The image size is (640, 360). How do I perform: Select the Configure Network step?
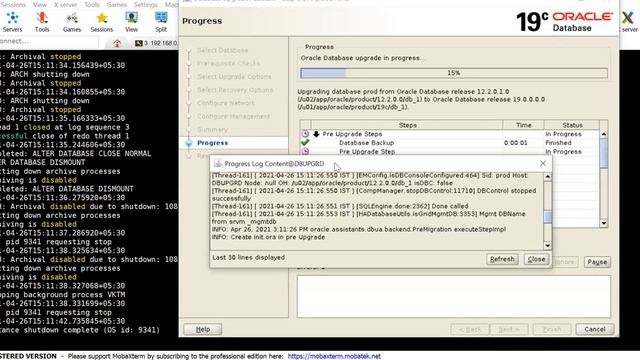(226, 103)
